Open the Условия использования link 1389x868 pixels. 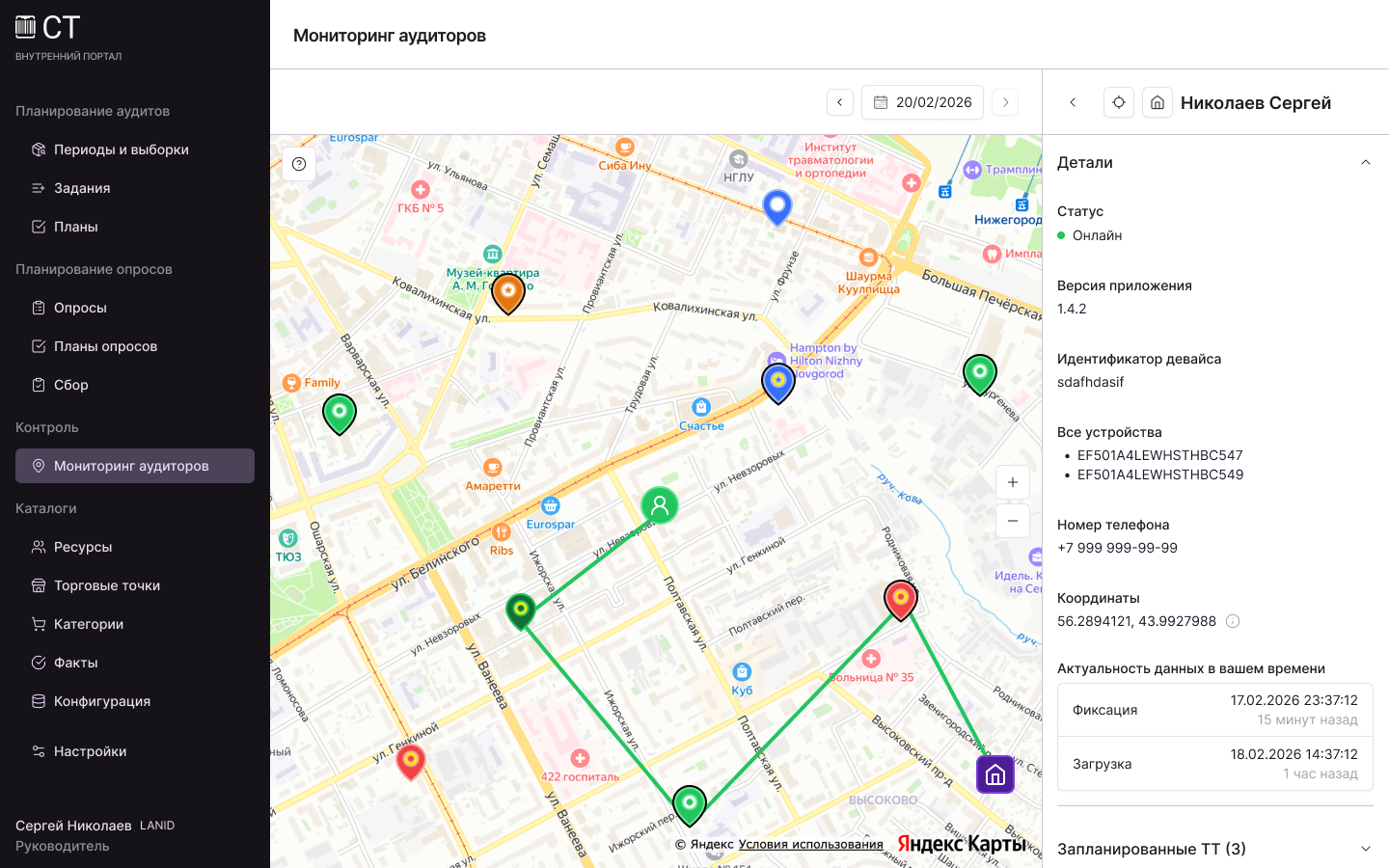tap(810, 844)
